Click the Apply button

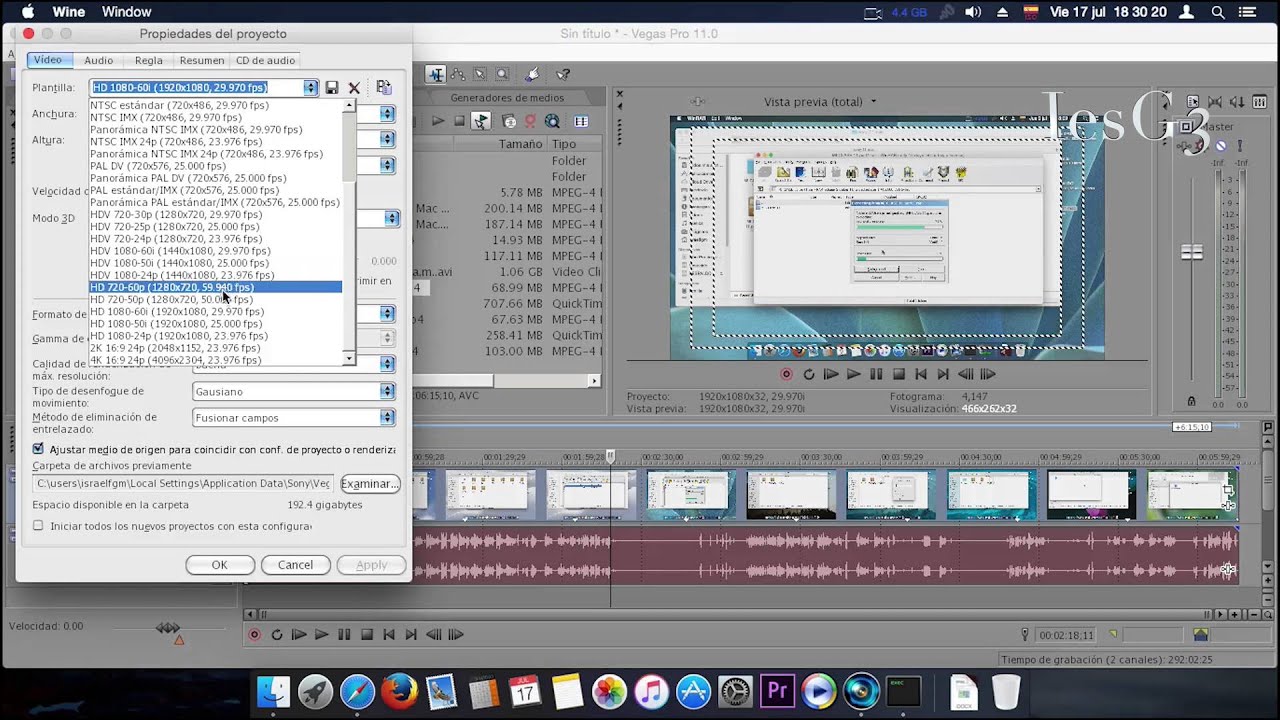click(x=371, y=565)
